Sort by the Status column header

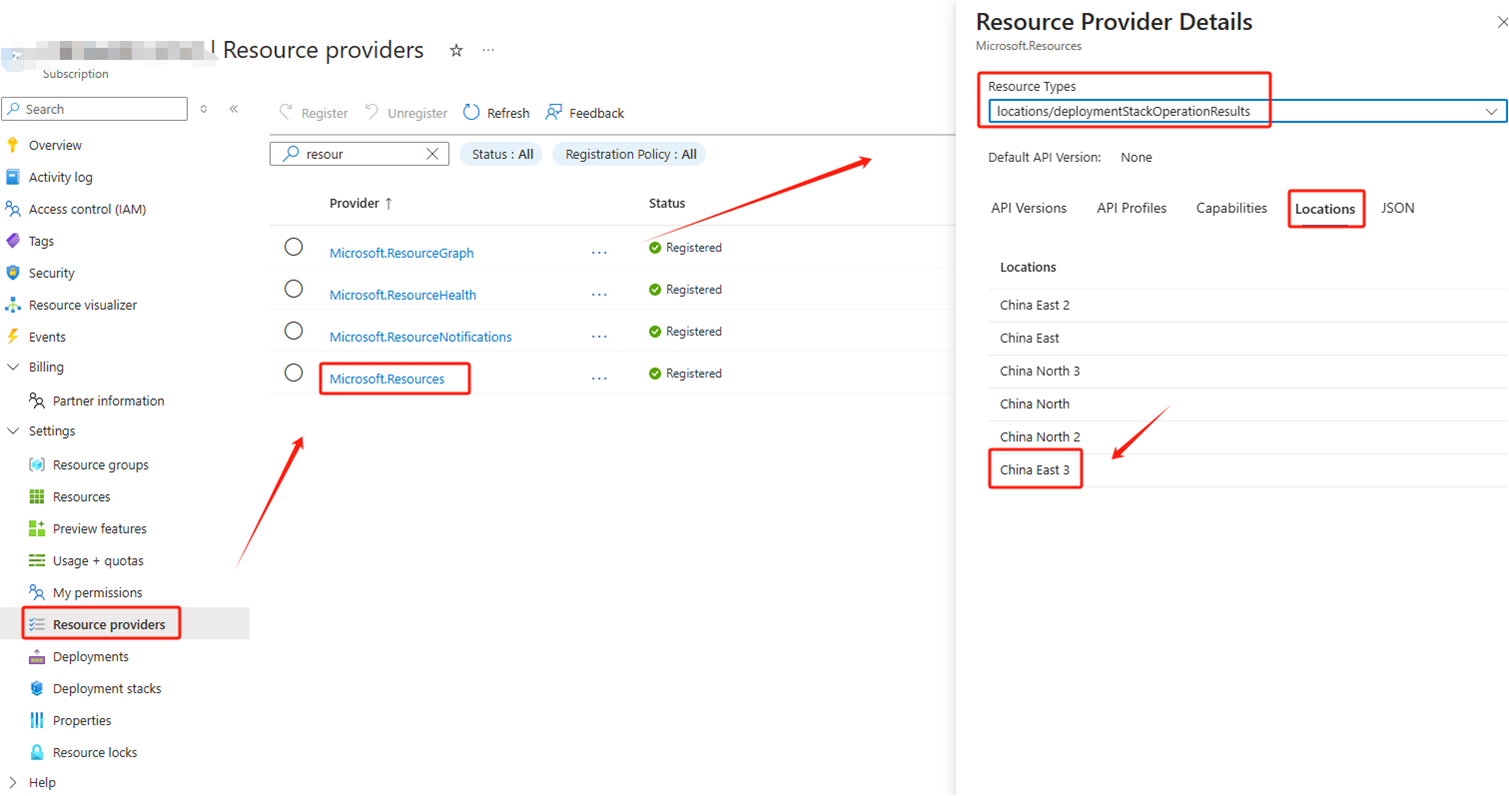[x=667, y=203]
